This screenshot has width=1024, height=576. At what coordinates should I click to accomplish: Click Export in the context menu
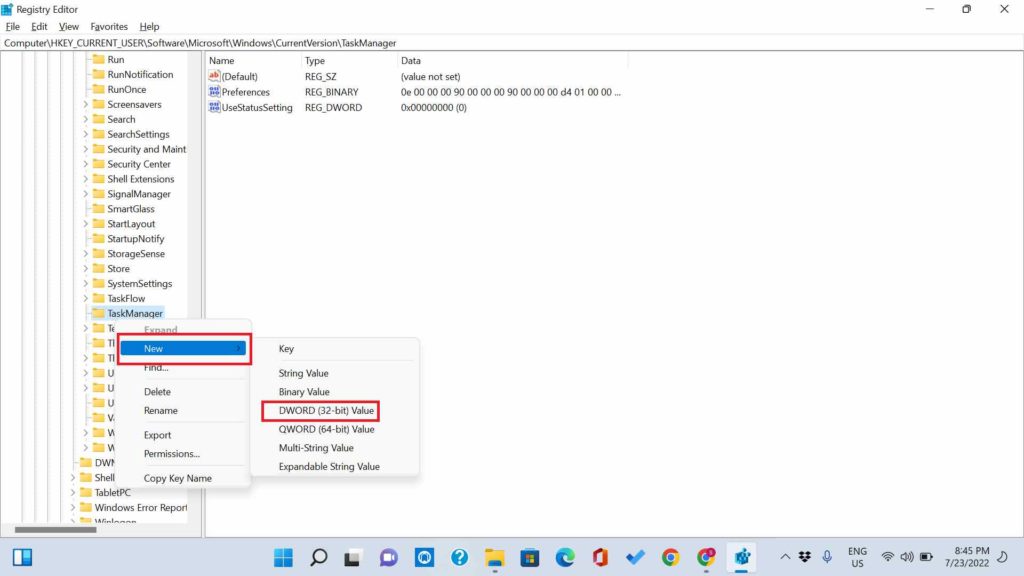157,435
